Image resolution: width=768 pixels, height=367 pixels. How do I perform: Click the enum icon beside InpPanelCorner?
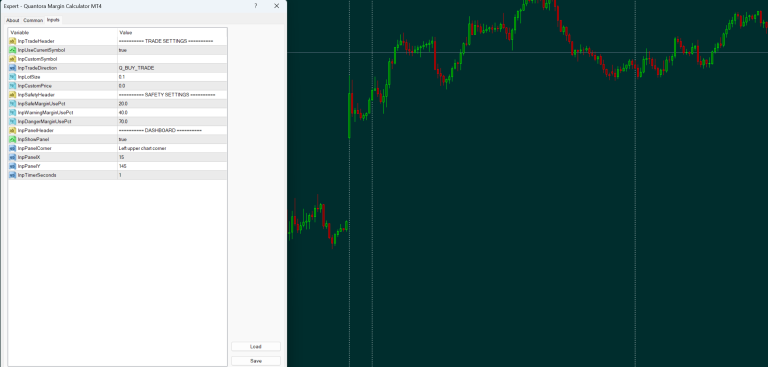[x=13, y=148]
